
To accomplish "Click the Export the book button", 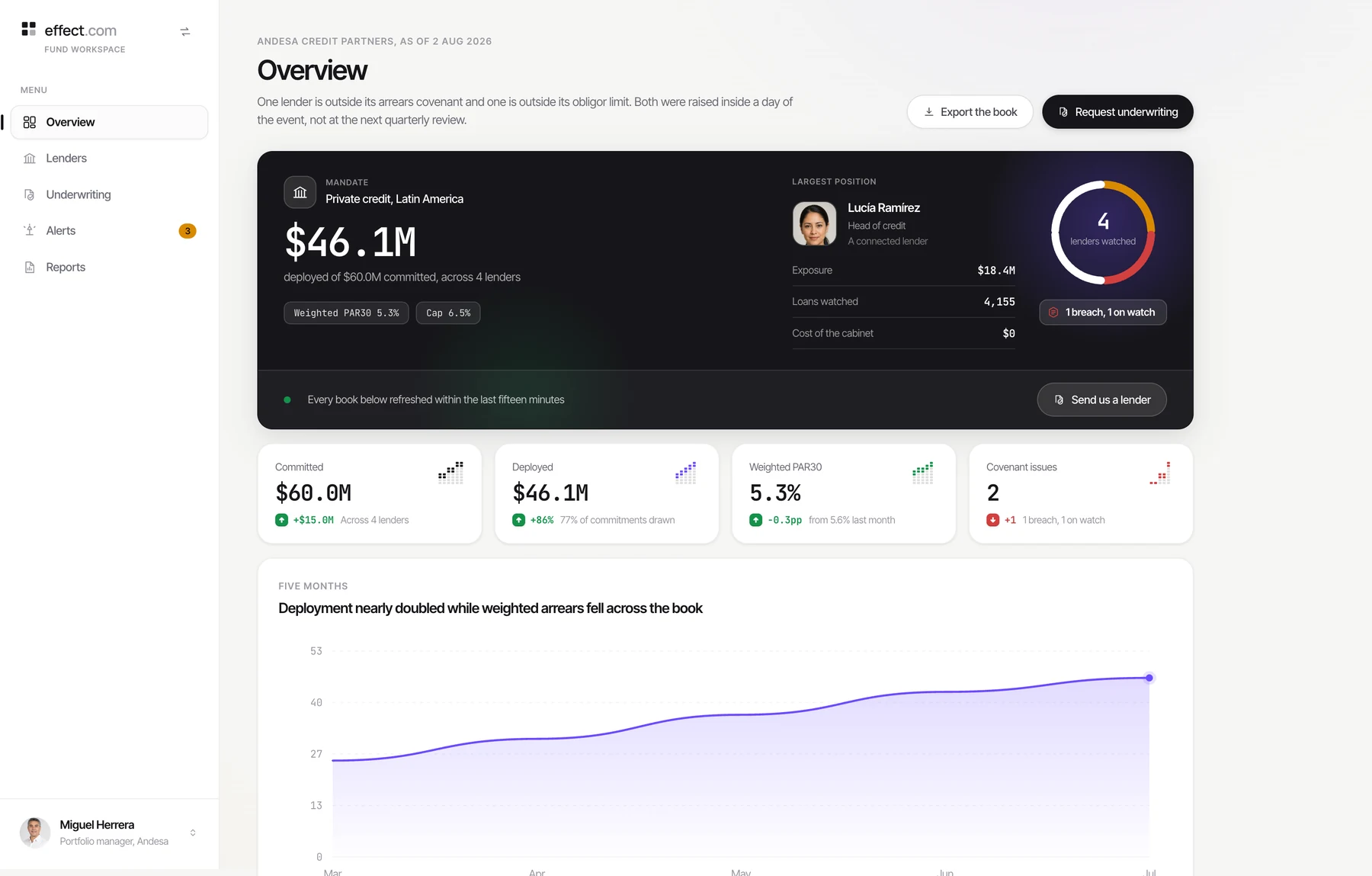I will [970, 112].
